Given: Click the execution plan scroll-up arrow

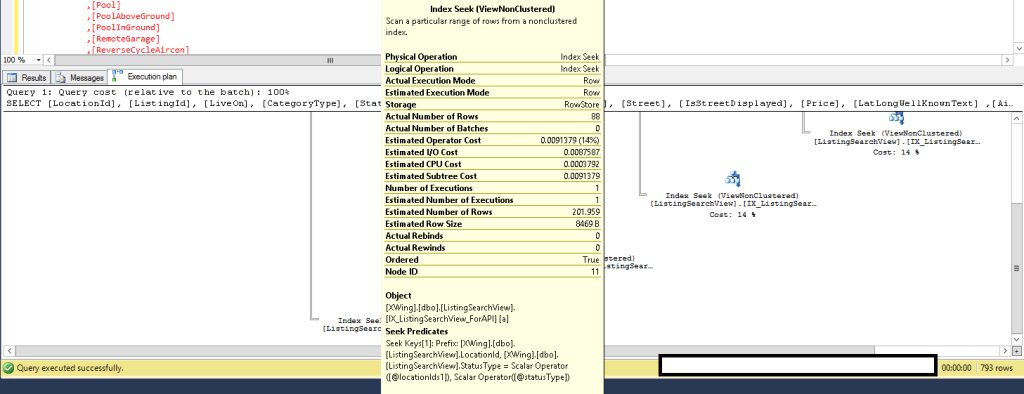Looking at the screenshot, I should pos(1017,118).
